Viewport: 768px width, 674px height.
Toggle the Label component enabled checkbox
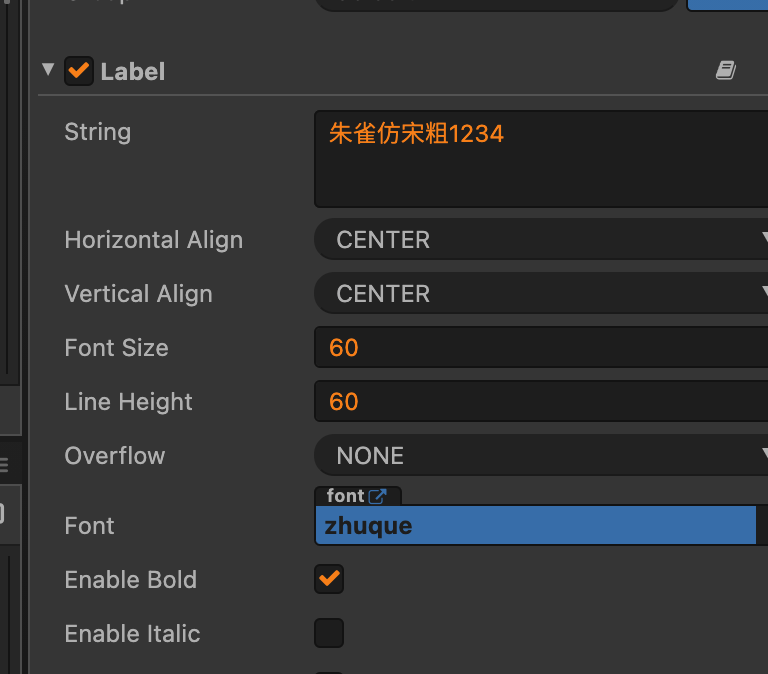[x=78, y=71]
